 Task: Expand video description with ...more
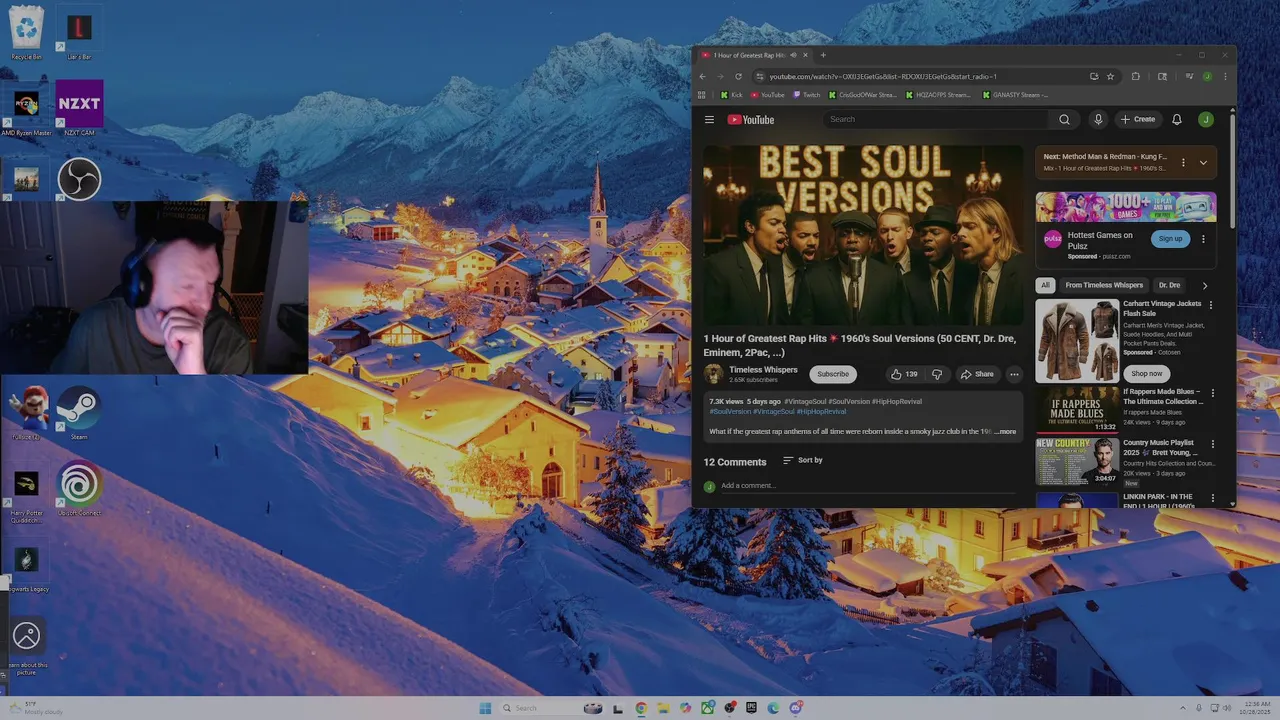[x=1006, y=432]
